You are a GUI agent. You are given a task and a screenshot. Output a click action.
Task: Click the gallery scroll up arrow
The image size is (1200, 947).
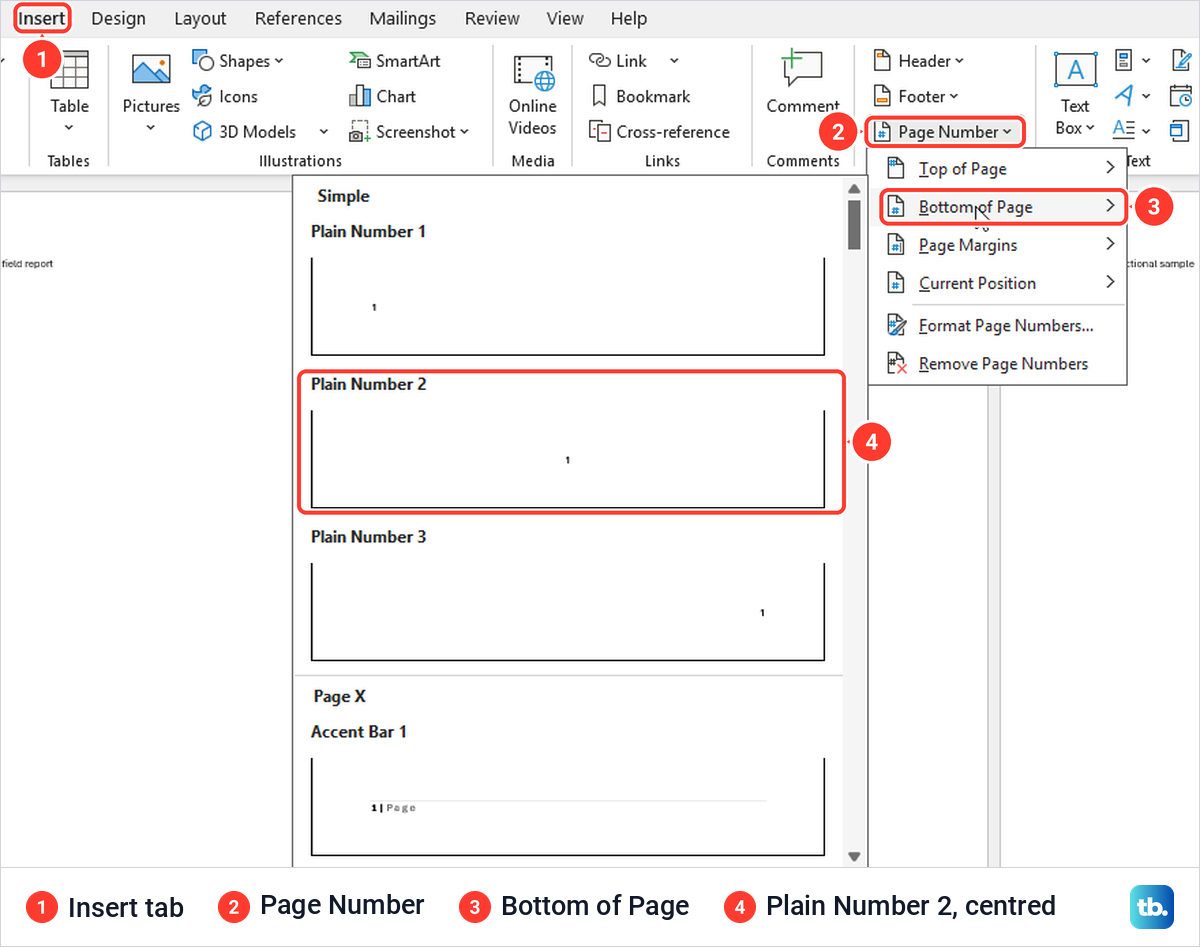[x=854, y=189]
